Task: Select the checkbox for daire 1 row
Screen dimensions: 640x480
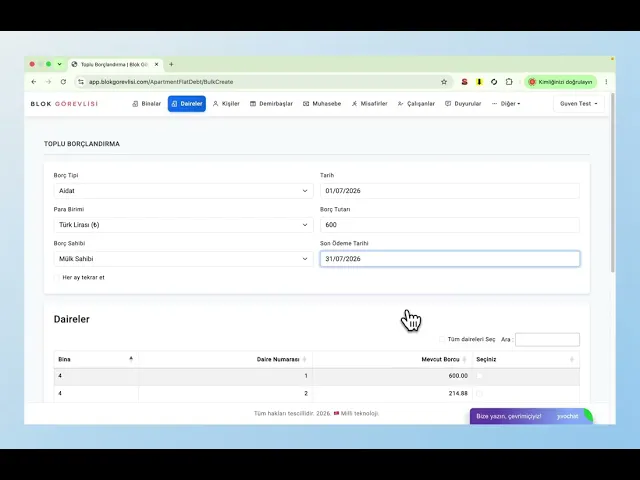Action: (480, 376)
